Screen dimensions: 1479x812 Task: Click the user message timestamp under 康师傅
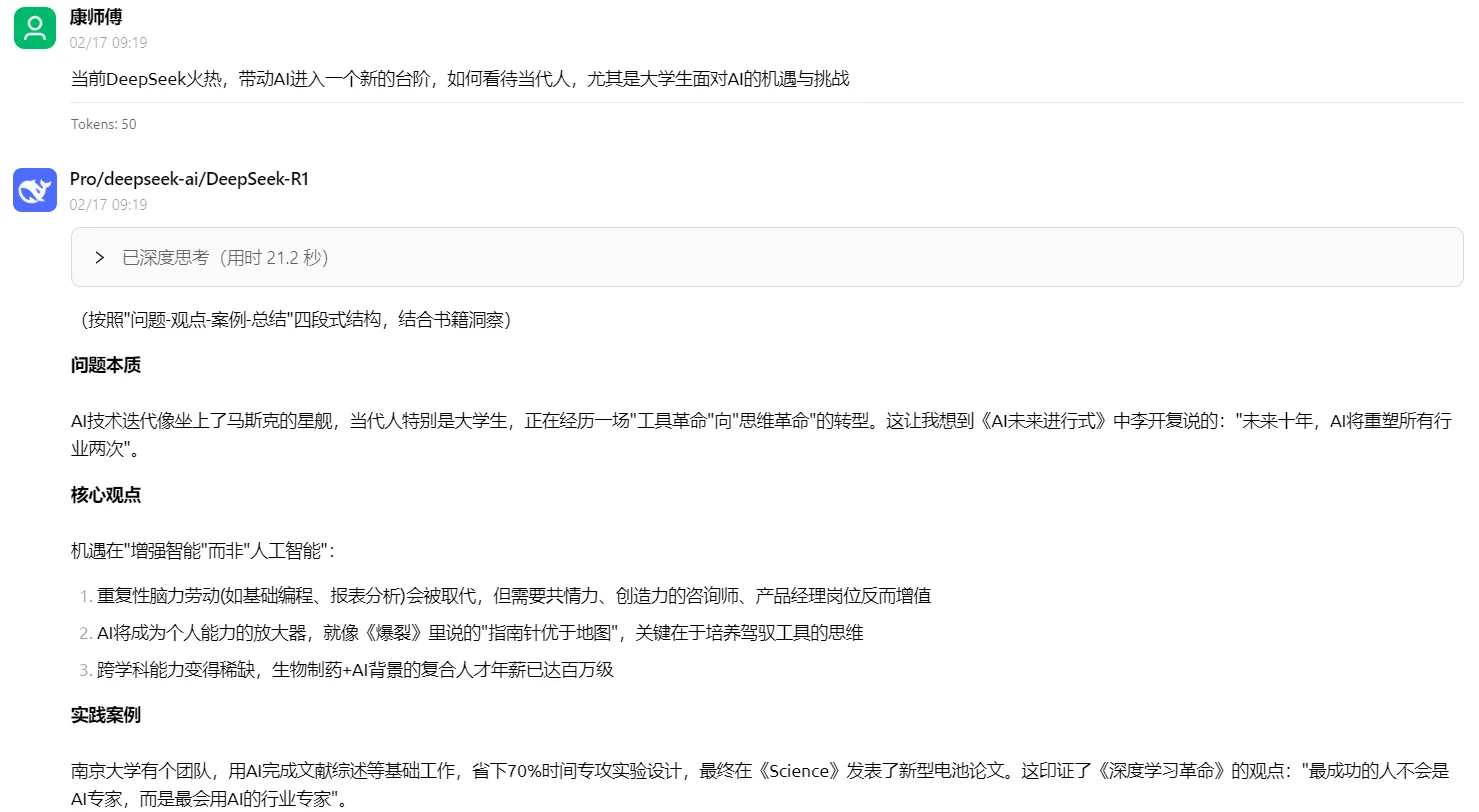pyautogui.click(x=109, y=42)
